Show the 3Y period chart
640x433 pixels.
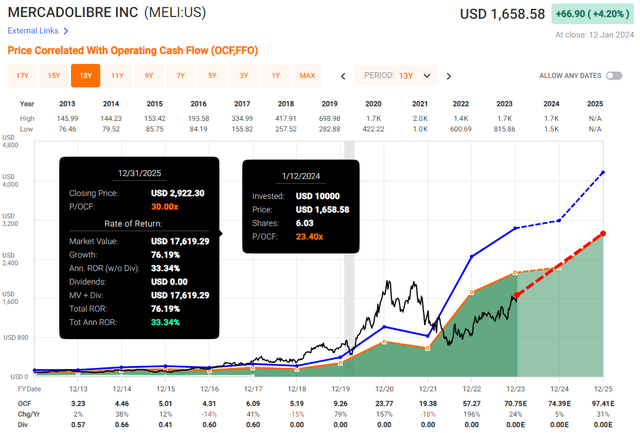point(244,75)
